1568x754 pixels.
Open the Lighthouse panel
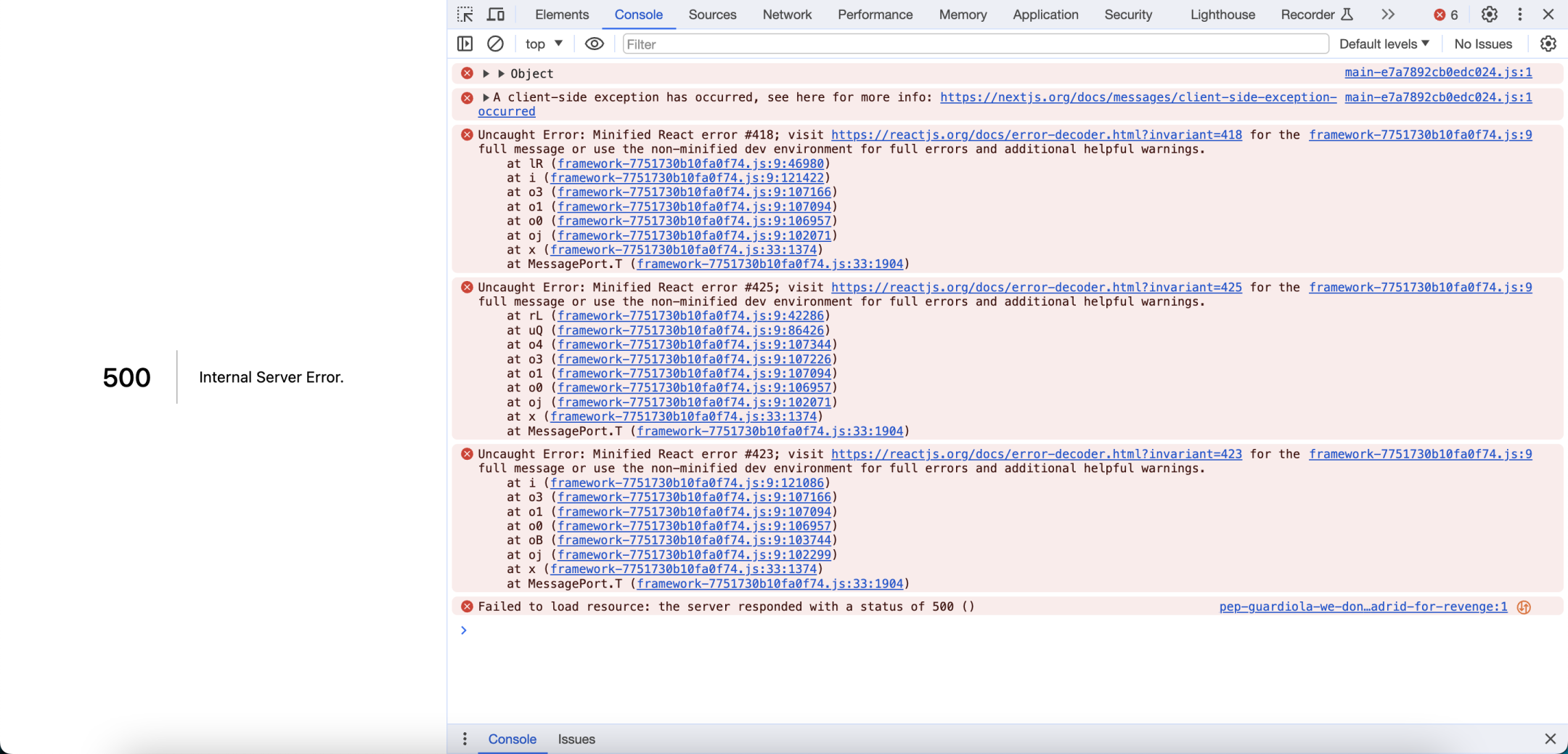pyautogui.click(x=1222, y=15)
